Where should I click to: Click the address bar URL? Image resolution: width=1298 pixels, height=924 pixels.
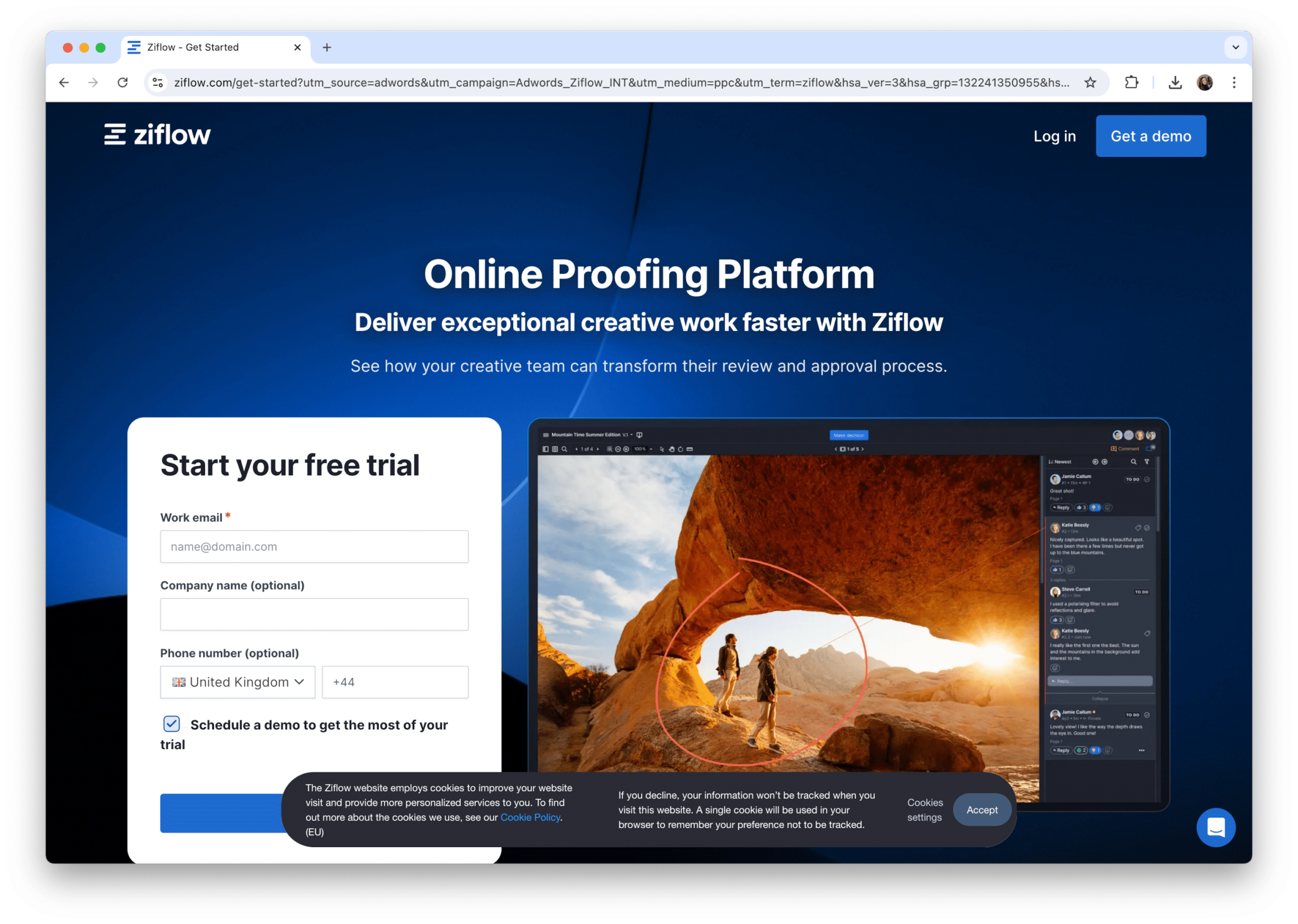pos(622,83)
